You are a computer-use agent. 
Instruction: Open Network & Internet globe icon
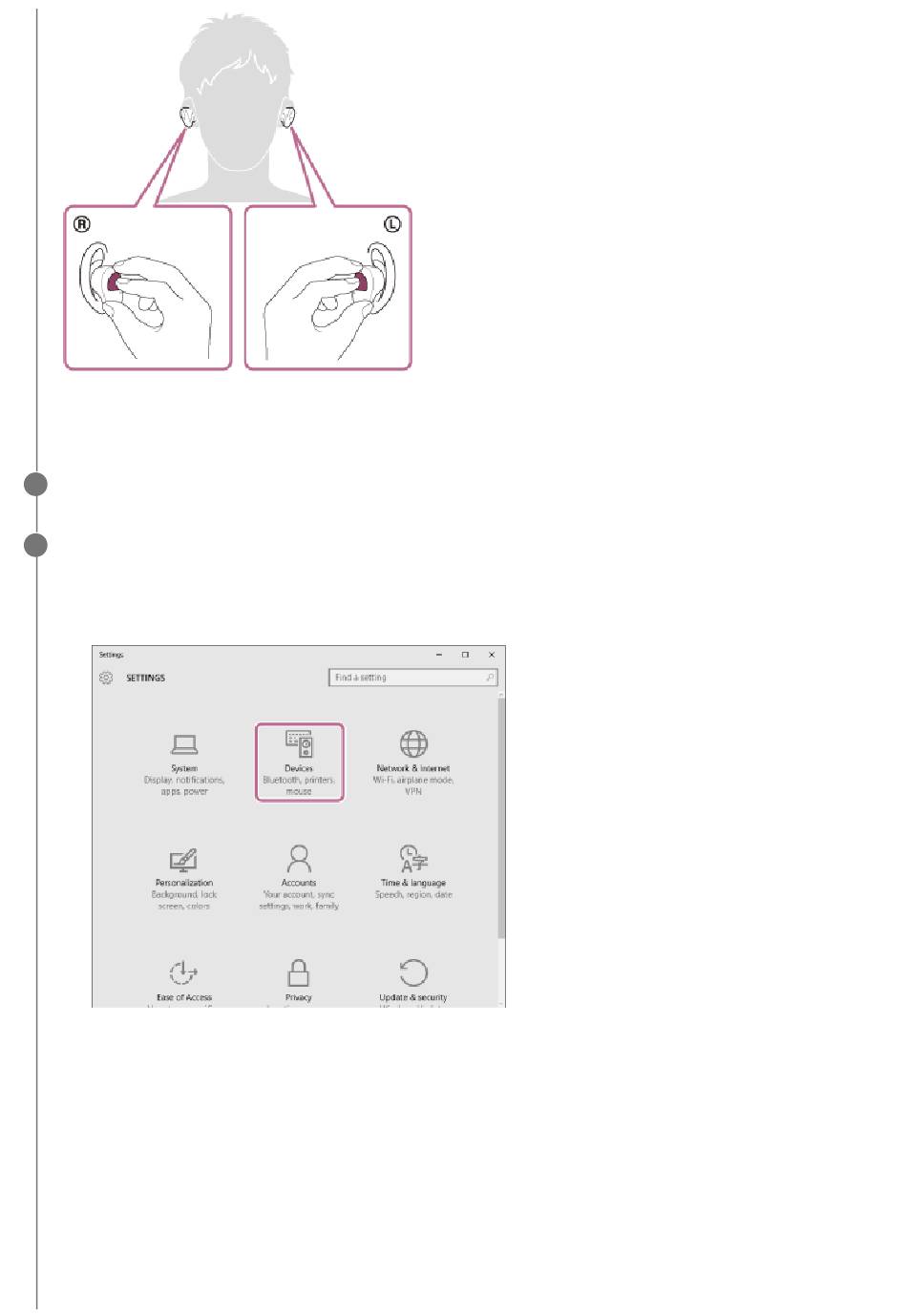coord(413,743)
